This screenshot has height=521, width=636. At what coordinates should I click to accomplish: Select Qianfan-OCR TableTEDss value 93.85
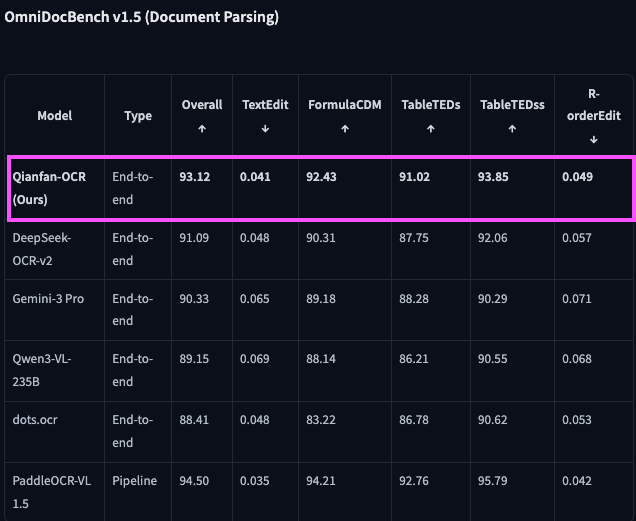pos(493,177)
